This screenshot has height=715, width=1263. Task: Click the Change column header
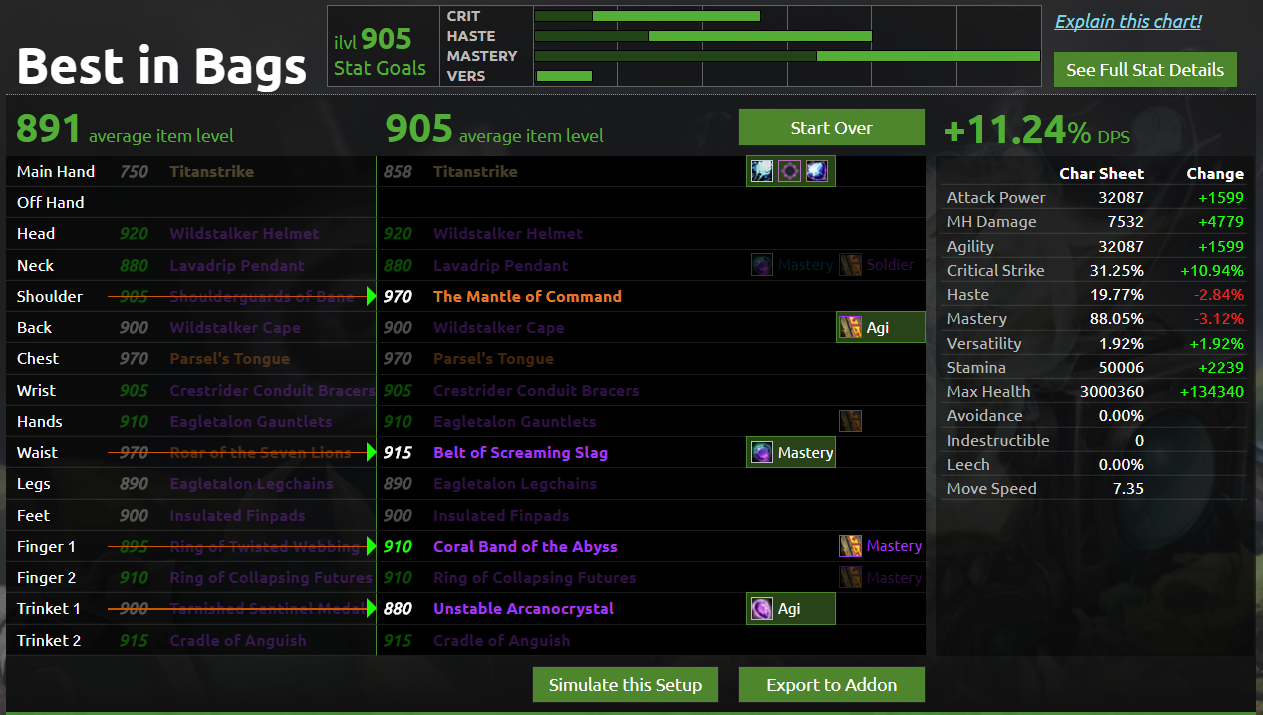[x=1216, y=173]
